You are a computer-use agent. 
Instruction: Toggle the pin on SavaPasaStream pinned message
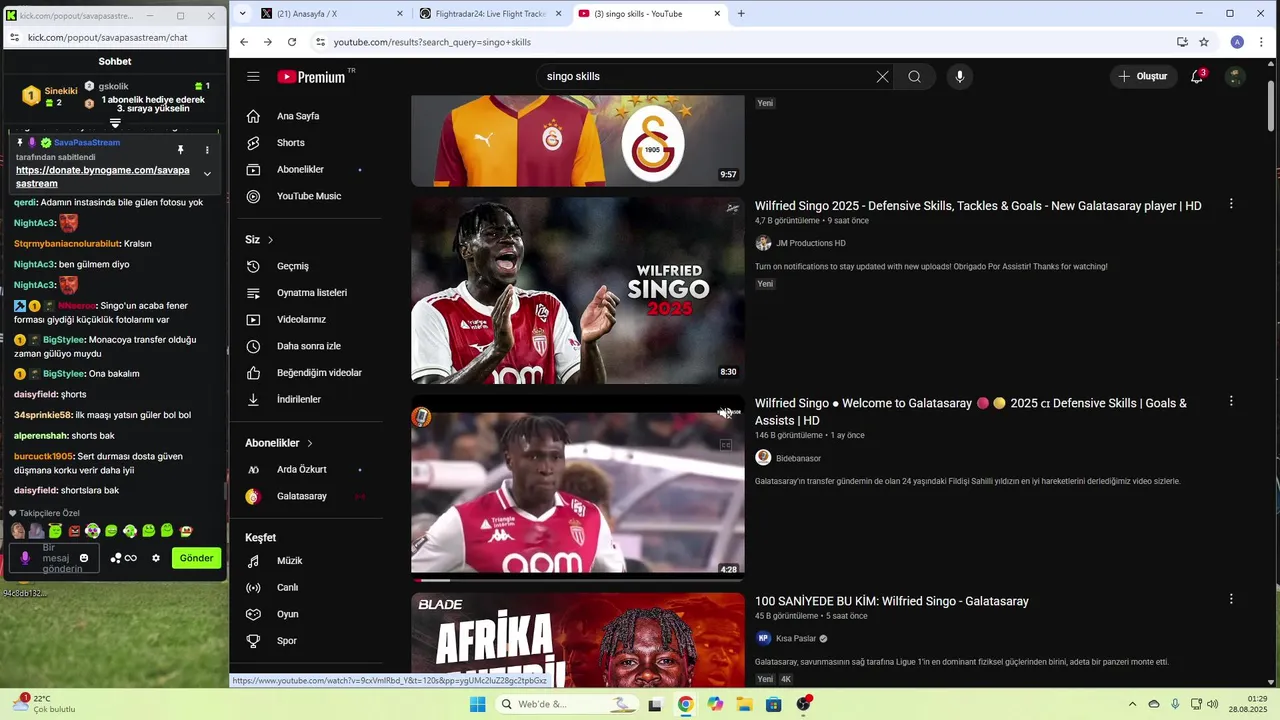point(181,150)
